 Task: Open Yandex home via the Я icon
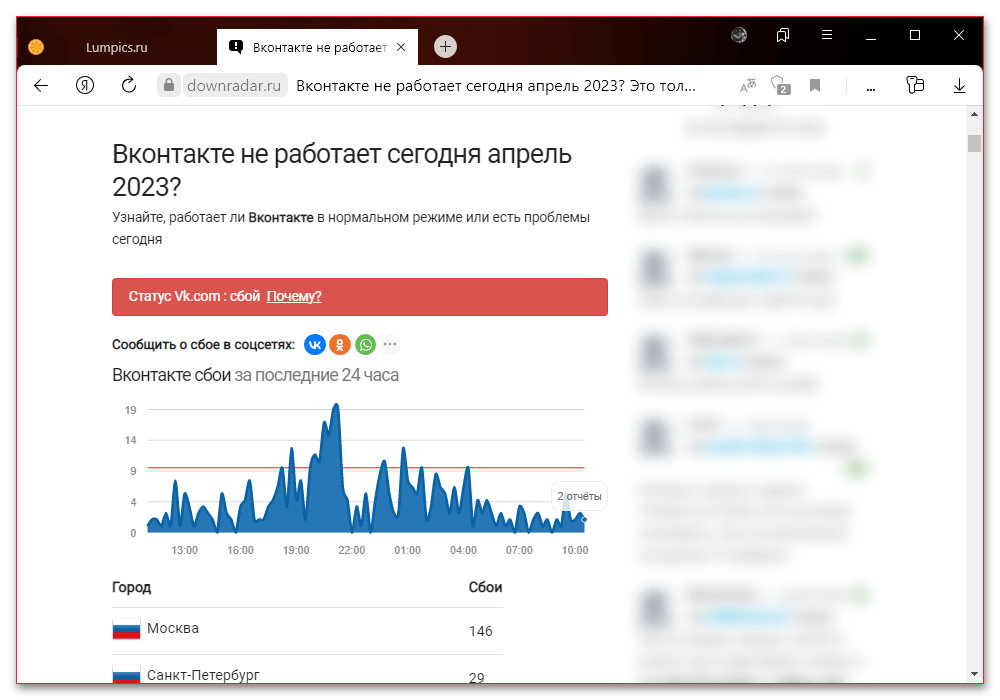tap(85, 86)
